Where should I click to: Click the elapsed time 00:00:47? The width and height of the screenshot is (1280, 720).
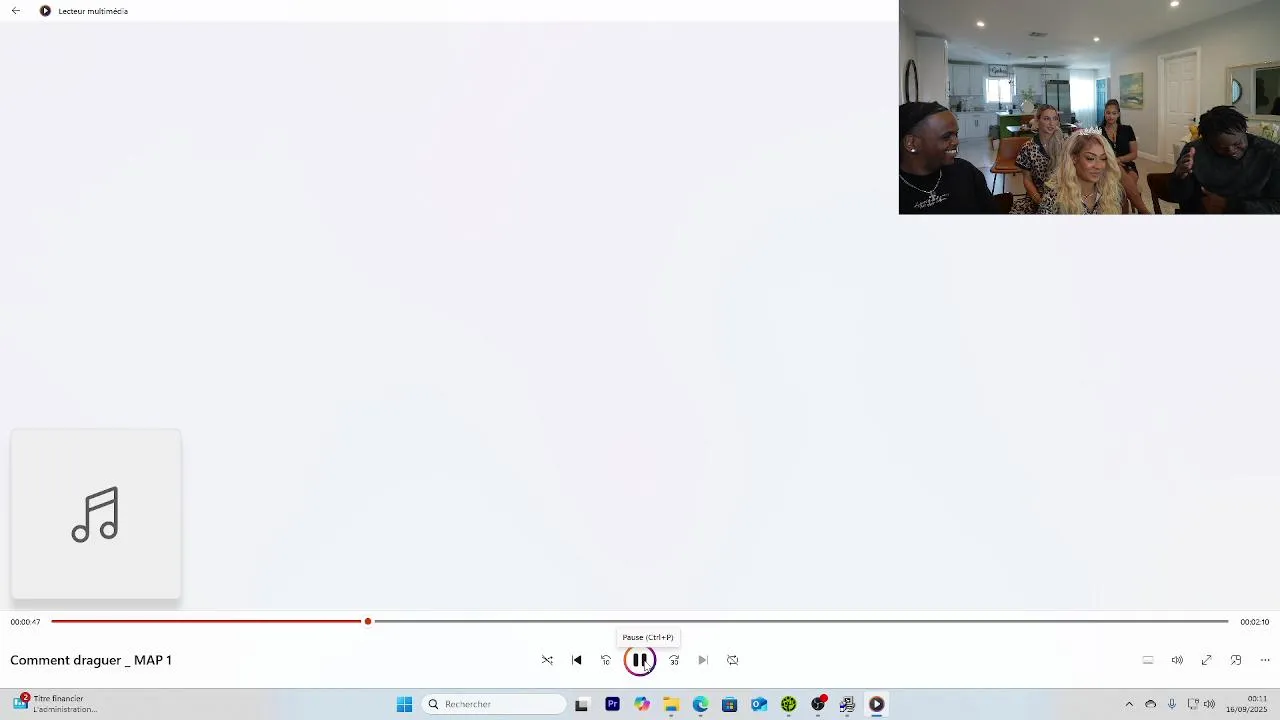click(25, 622)
